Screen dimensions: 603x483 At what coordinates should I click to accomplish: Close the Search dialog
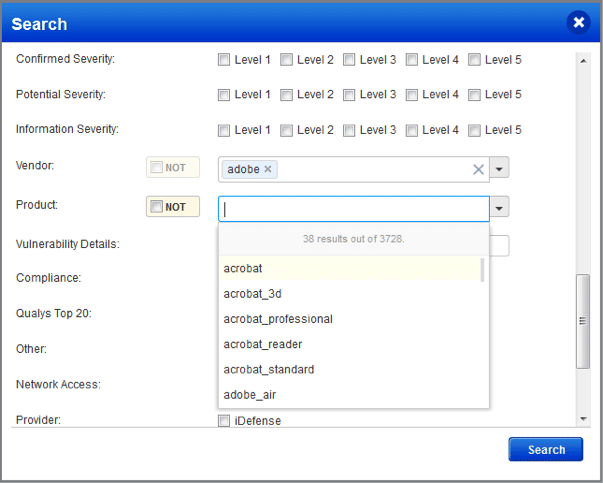[x=578, y=23]
